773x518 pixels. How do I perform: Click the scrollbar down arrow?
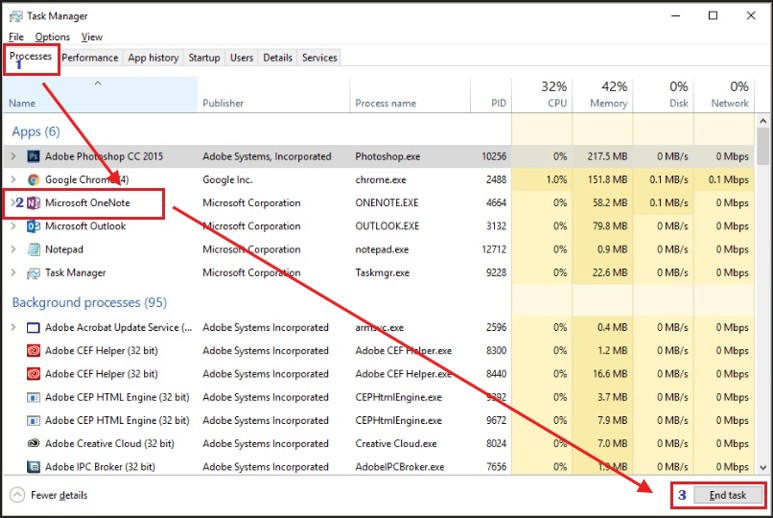[763, 467]
